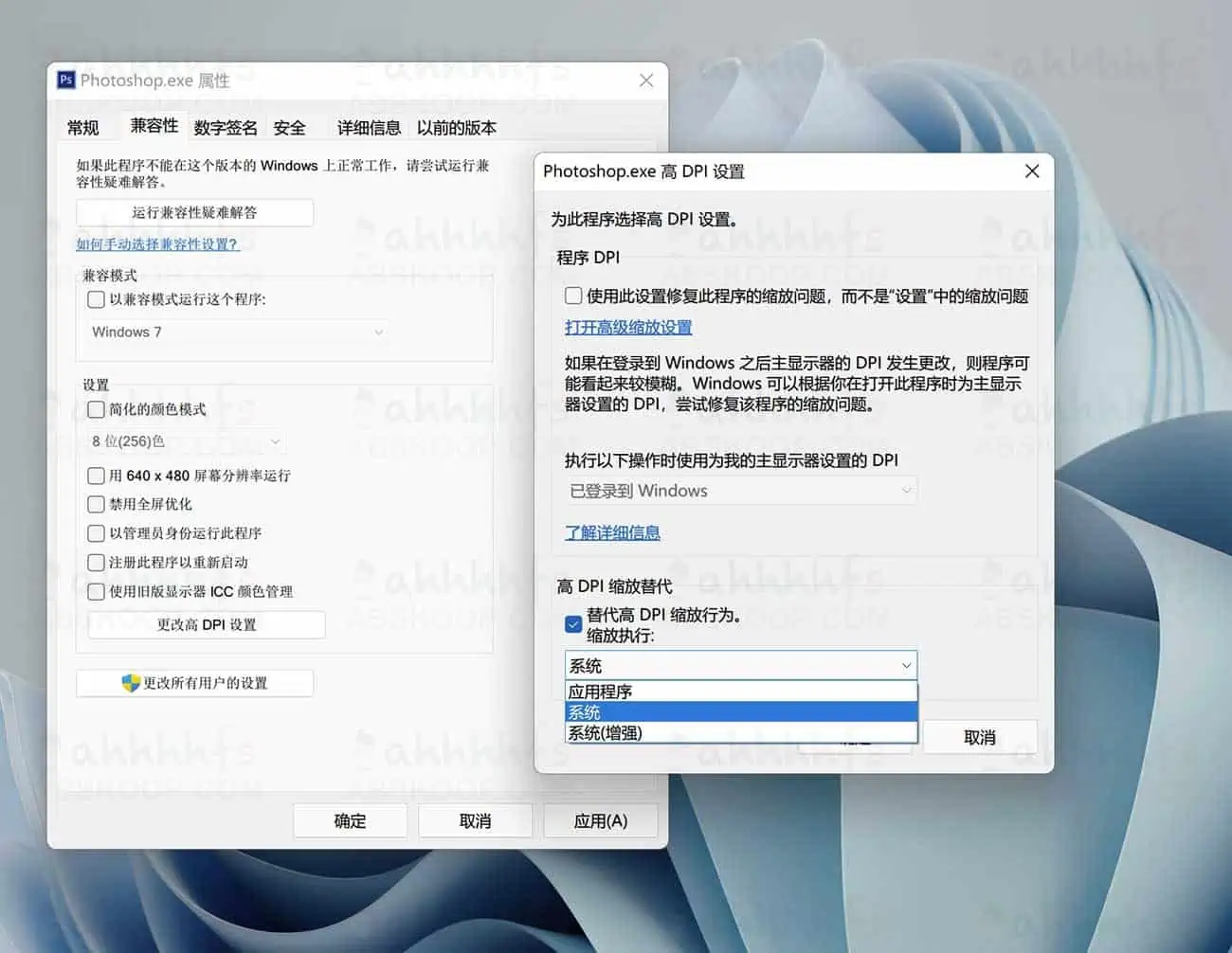
Task: Check '使用旧版显示器 ICC 颜色管理'
Action: click(96, 591)
